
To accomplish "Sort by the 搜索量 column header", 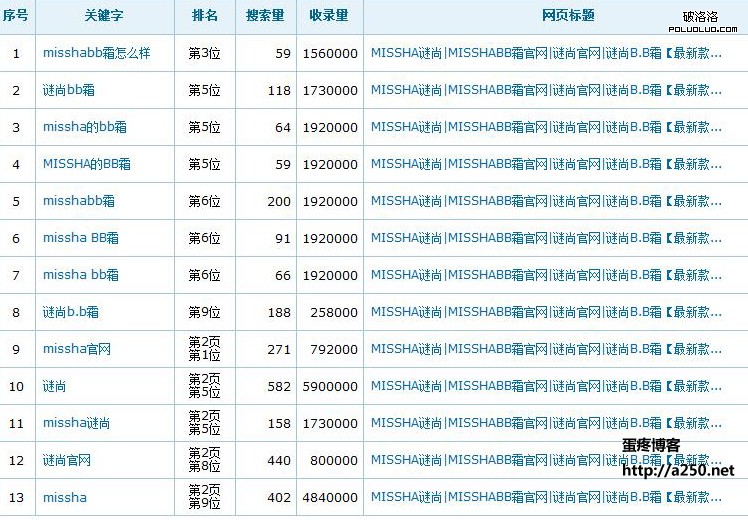I will (x=265, y=16).
